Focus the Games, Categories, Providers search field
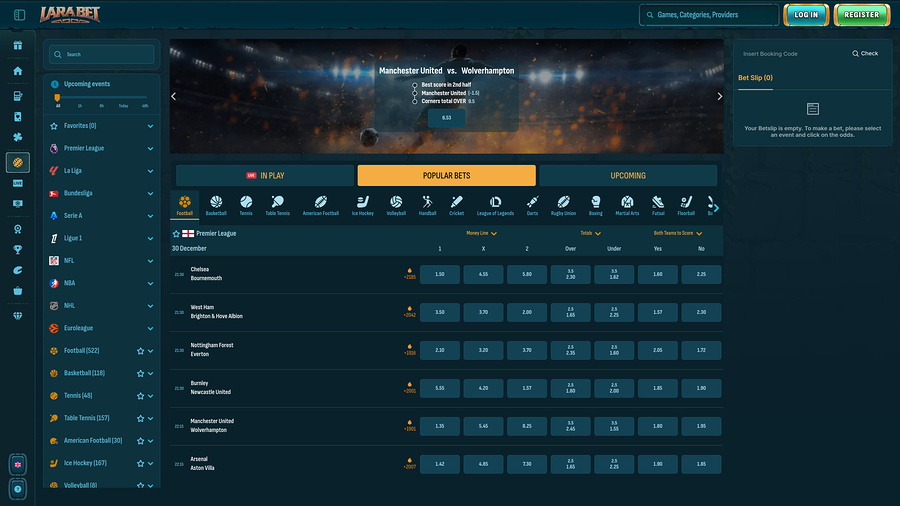The width and height of the screenshot is (900, 506). click(709, 15)
